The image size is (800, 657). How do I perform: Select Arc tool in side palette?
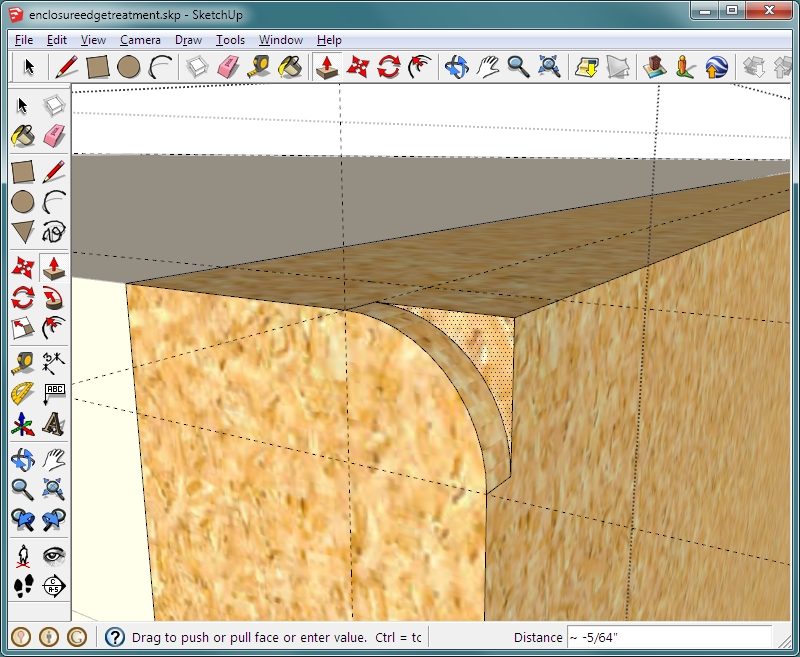point(54,202)
